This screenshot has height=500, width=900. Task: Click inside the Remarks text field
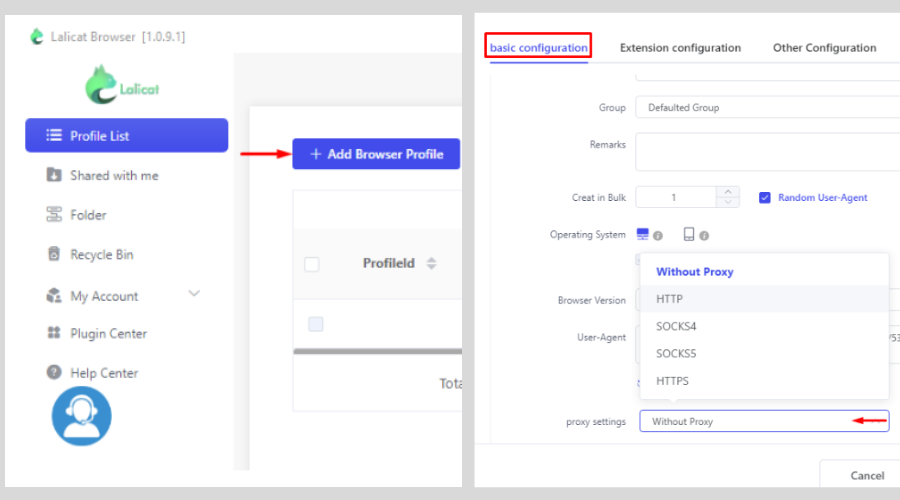(x=765, y=152)
